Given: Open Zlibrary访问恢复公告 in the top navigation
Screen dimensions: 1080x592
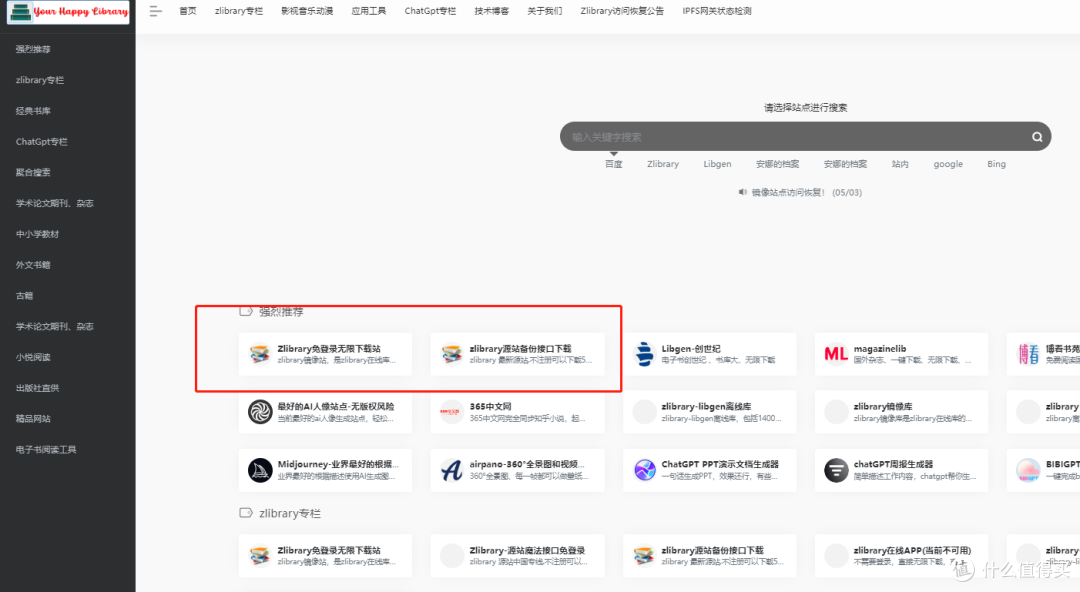Looking at the screenshot, I should 622,11.
